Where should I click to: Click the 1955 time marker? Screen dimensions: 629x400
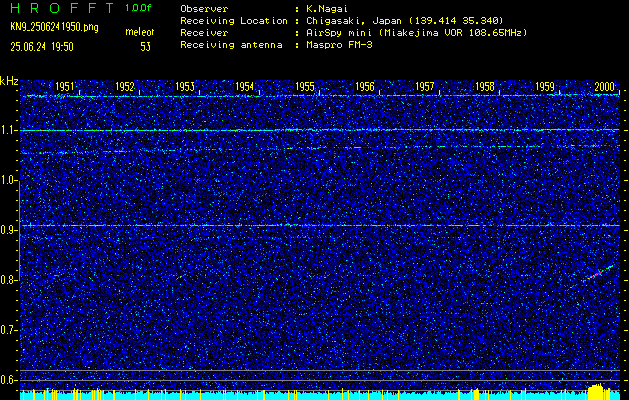(305, 87)
